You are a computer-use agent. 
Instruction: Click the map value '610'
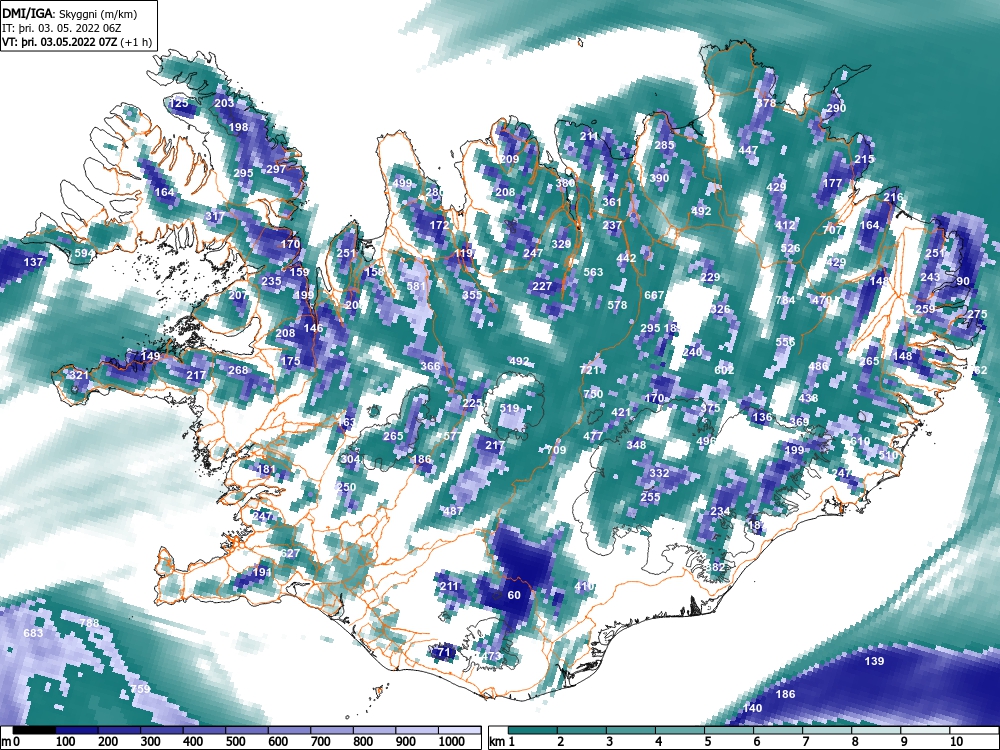[x=860, y=441]
